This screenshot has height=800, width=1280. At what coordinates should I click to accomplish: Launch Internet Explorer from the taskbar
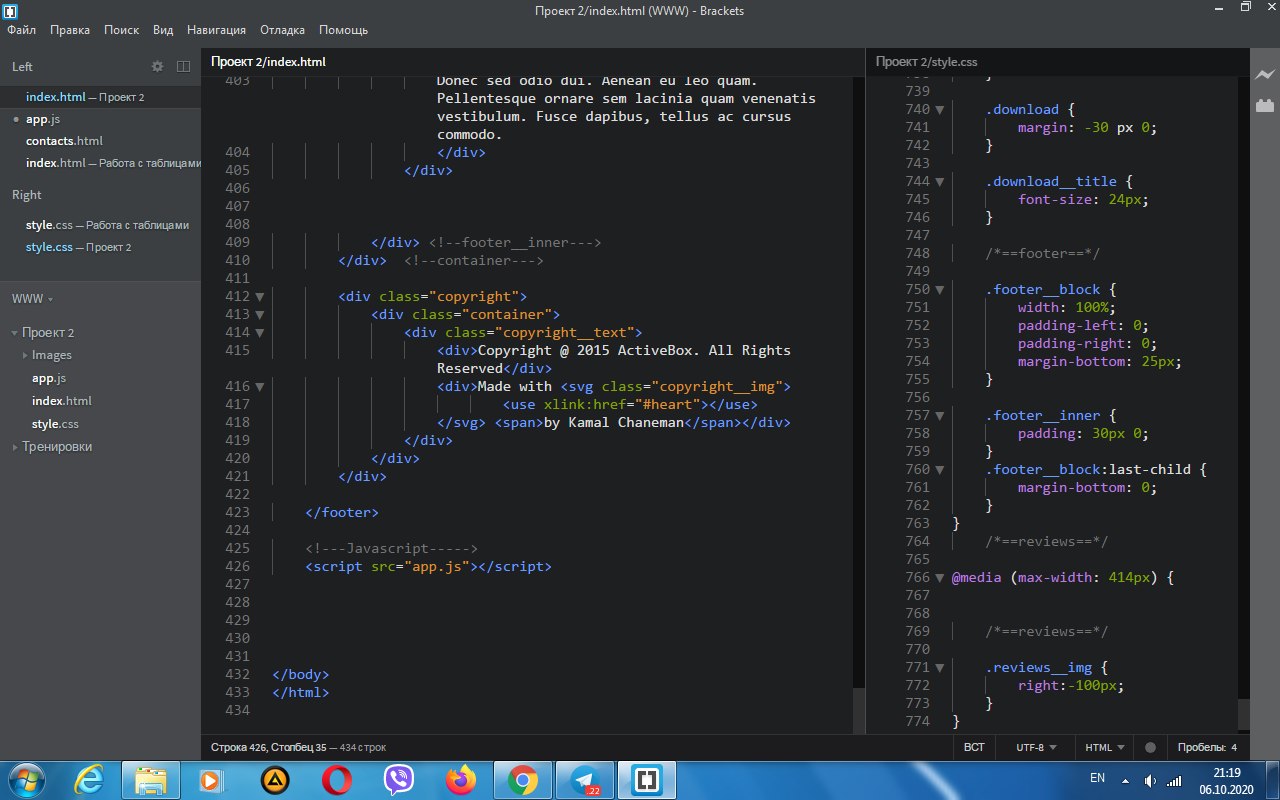(x=89, y=779)
